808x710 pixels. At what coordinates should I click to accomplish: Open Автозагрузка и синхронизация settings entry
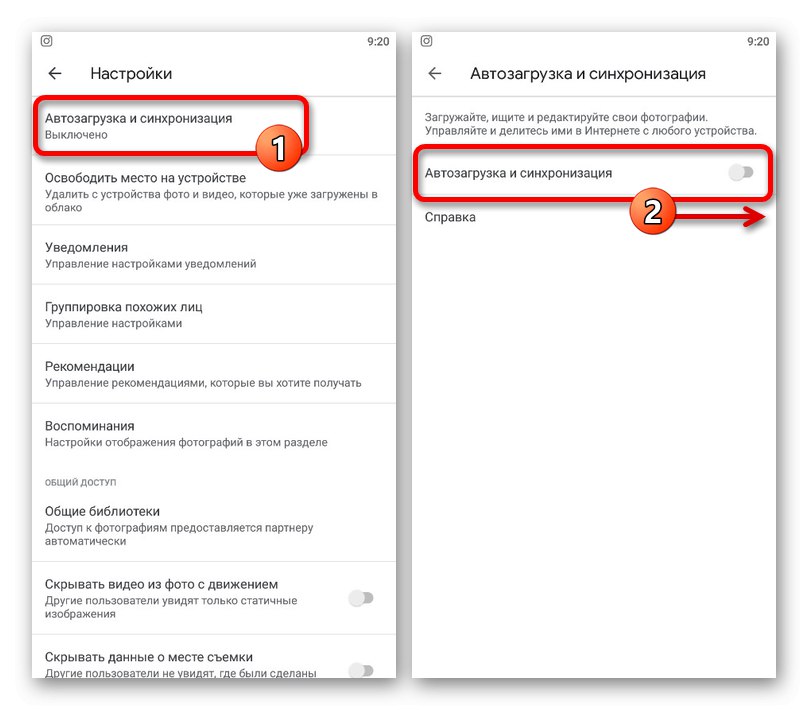(x=214, y=126)
